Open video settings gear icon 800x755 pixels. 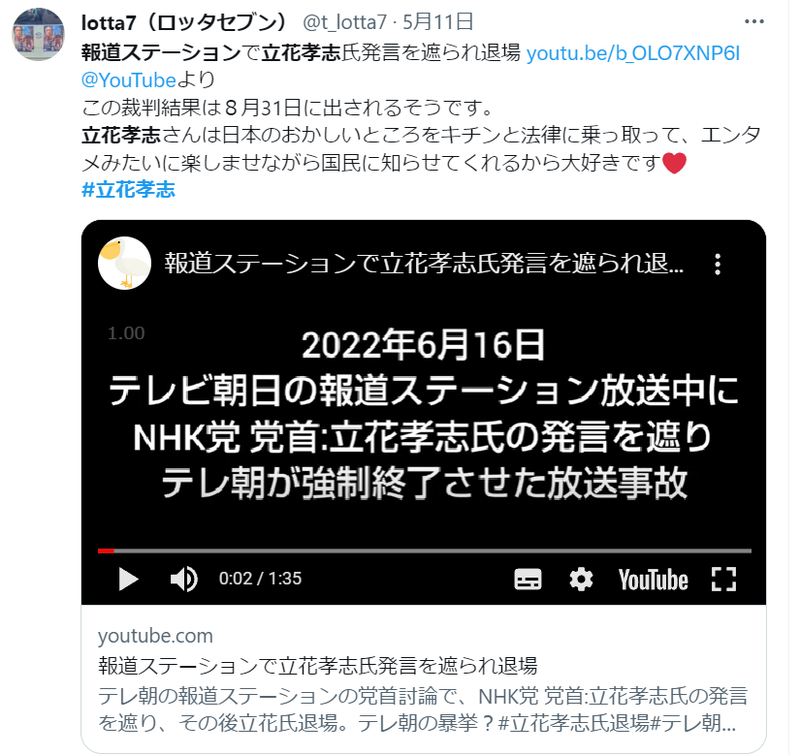tap(581, 579)
